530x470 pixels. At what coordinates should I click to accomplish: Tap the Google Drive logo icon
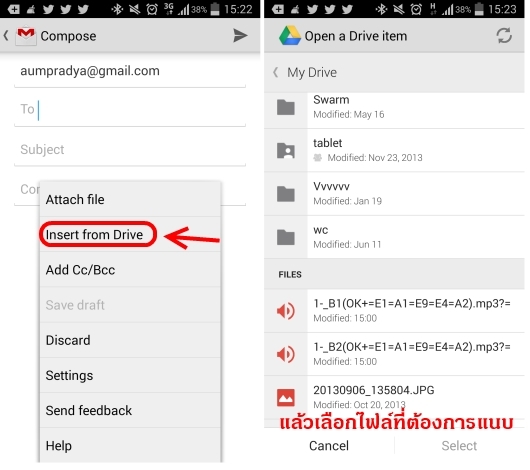pos(290,36)
